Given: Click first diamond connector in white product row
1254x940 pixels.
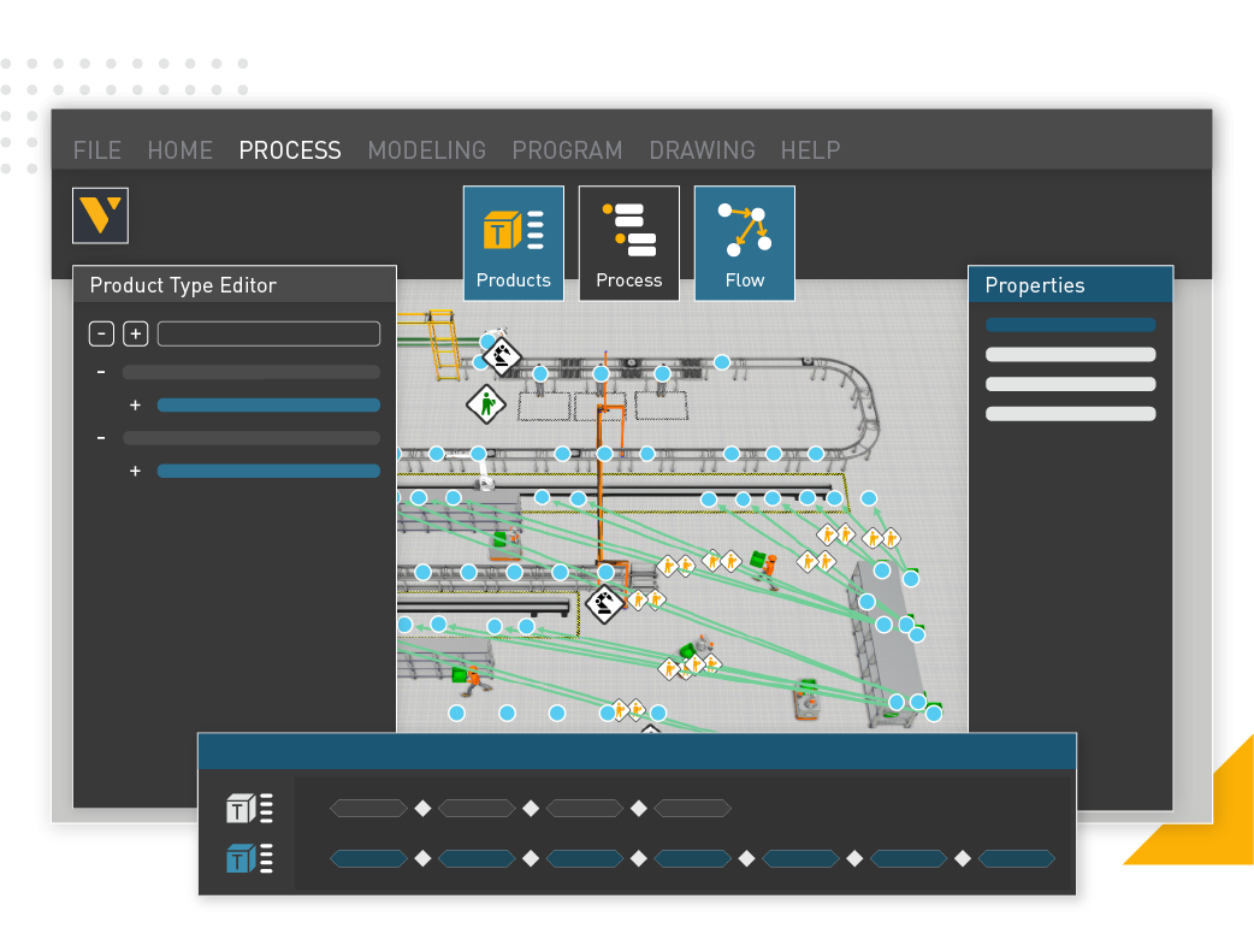Looking at the screenshot, I should (423, 808).
